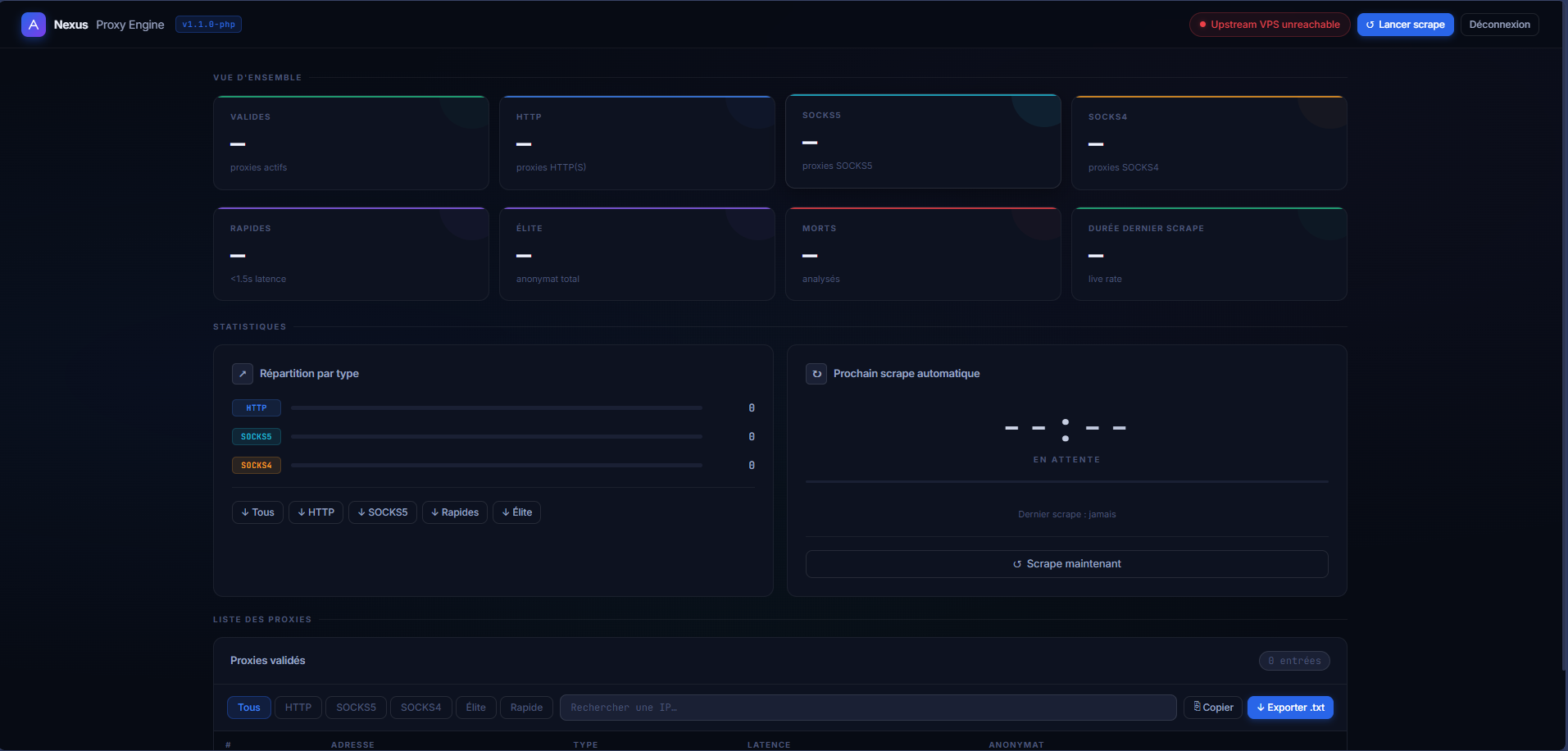Click the EN ATTENTE countdown label
Screen dimensions: 1568x751
click(x=1067, y=460)
